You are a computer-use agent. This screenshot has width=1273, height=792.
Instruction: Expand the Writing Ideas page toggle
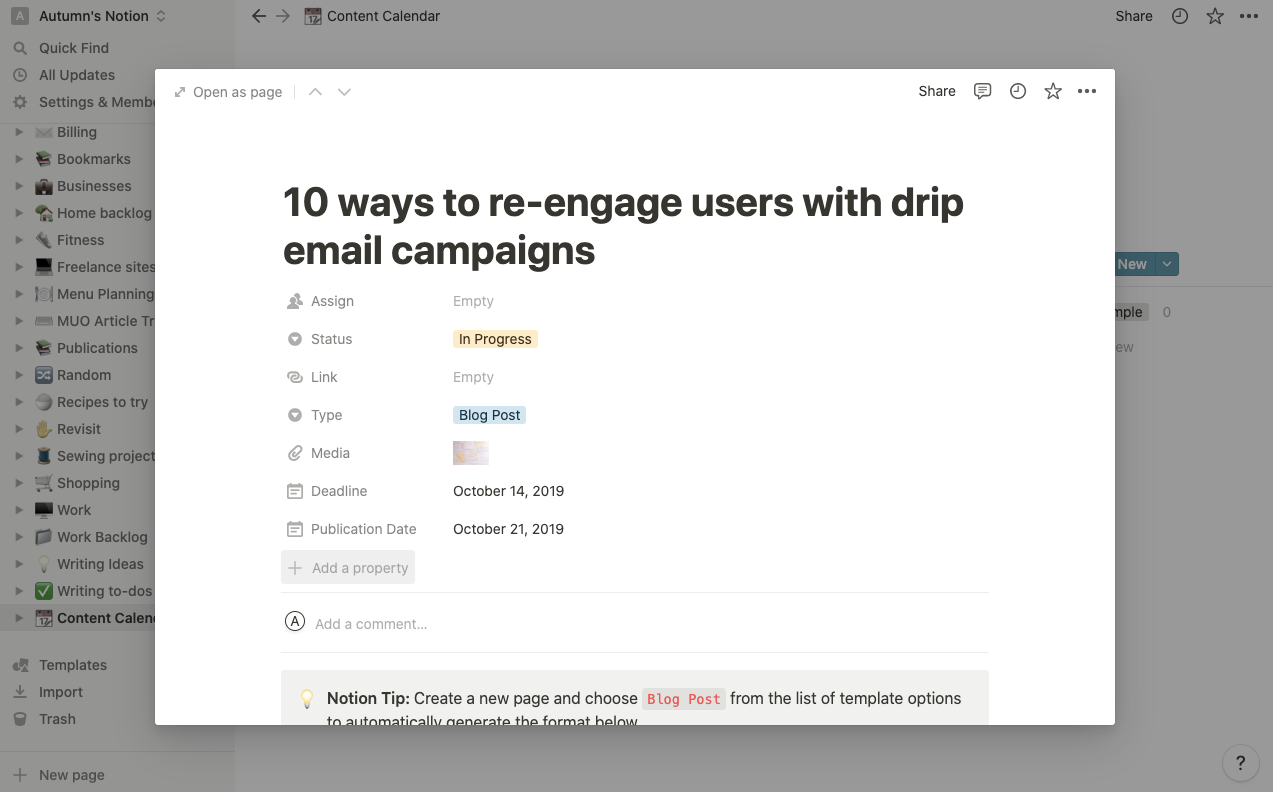[x=18, y=564]
